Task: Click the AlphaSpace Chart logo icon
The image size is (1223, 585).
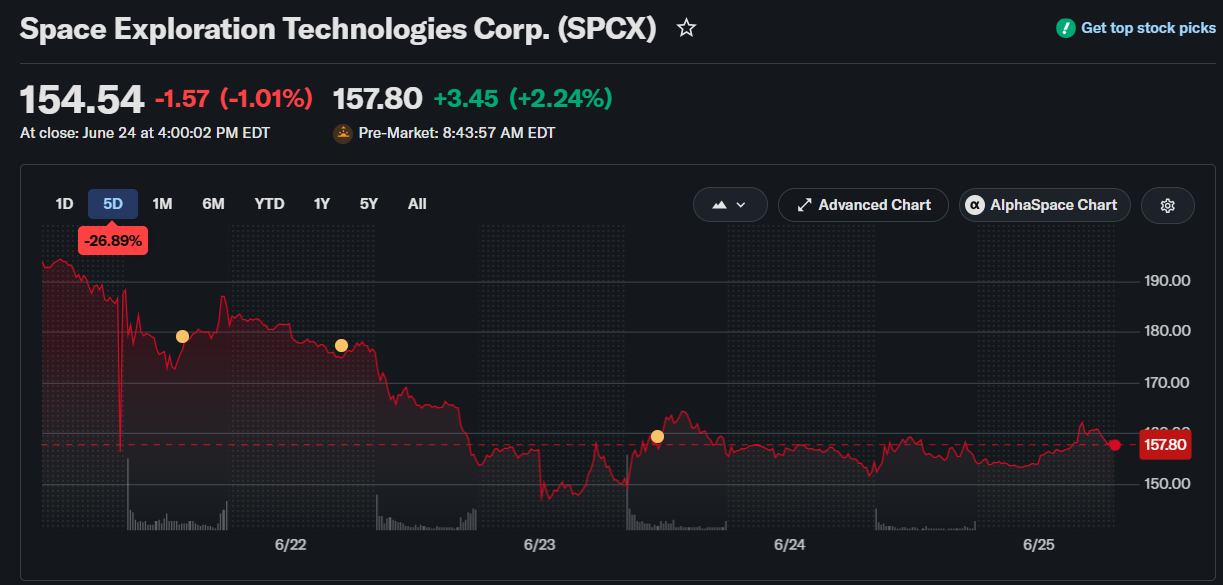Action: [974, 205]
